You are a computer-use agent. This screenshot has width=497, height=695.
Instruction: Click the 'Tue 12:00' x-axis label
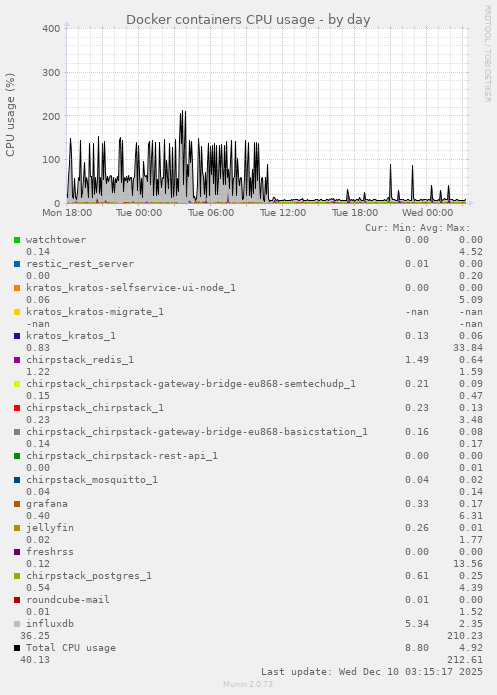pyautogui.click(x=283, y=213)
